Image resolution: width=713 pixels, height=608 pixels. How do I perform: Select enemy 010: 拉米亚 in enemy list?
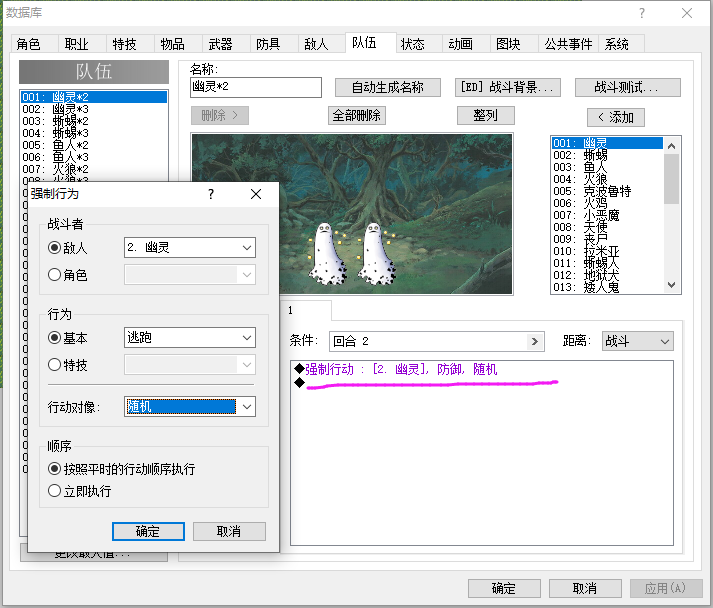click(608, 251)
